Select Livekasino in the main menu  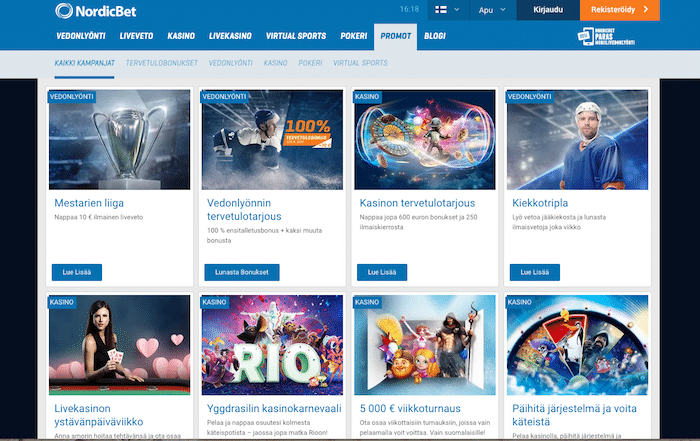tap(230, 36)
